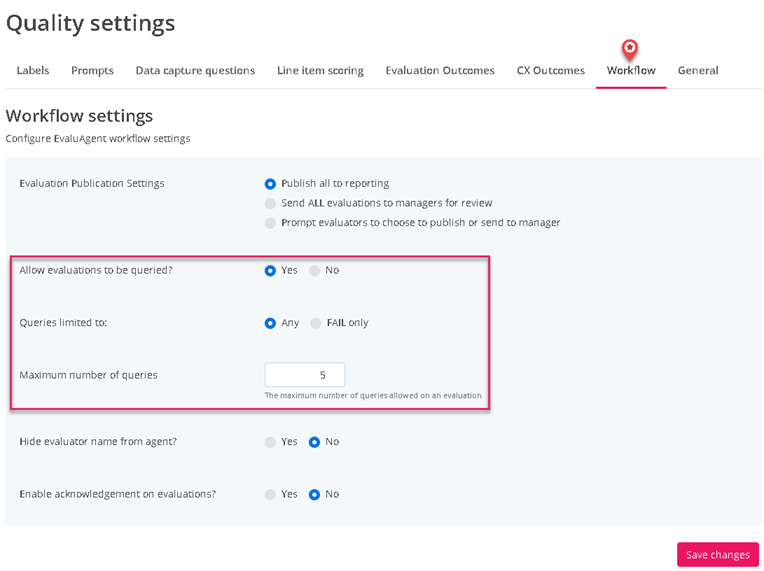This screenshot has height=571, width=764.
Task: Enable acknowledgement on evaluations with Yes
Action: click(x=270, y=494)
